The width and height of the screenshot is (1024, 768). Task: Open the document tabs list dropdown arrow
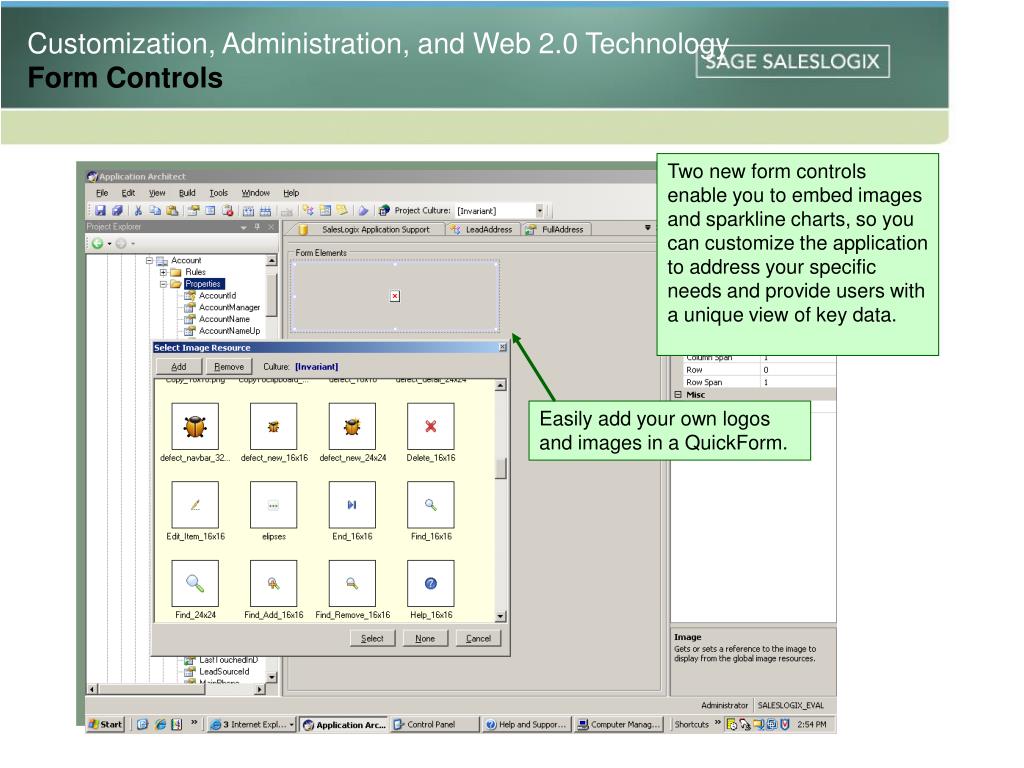647,228
